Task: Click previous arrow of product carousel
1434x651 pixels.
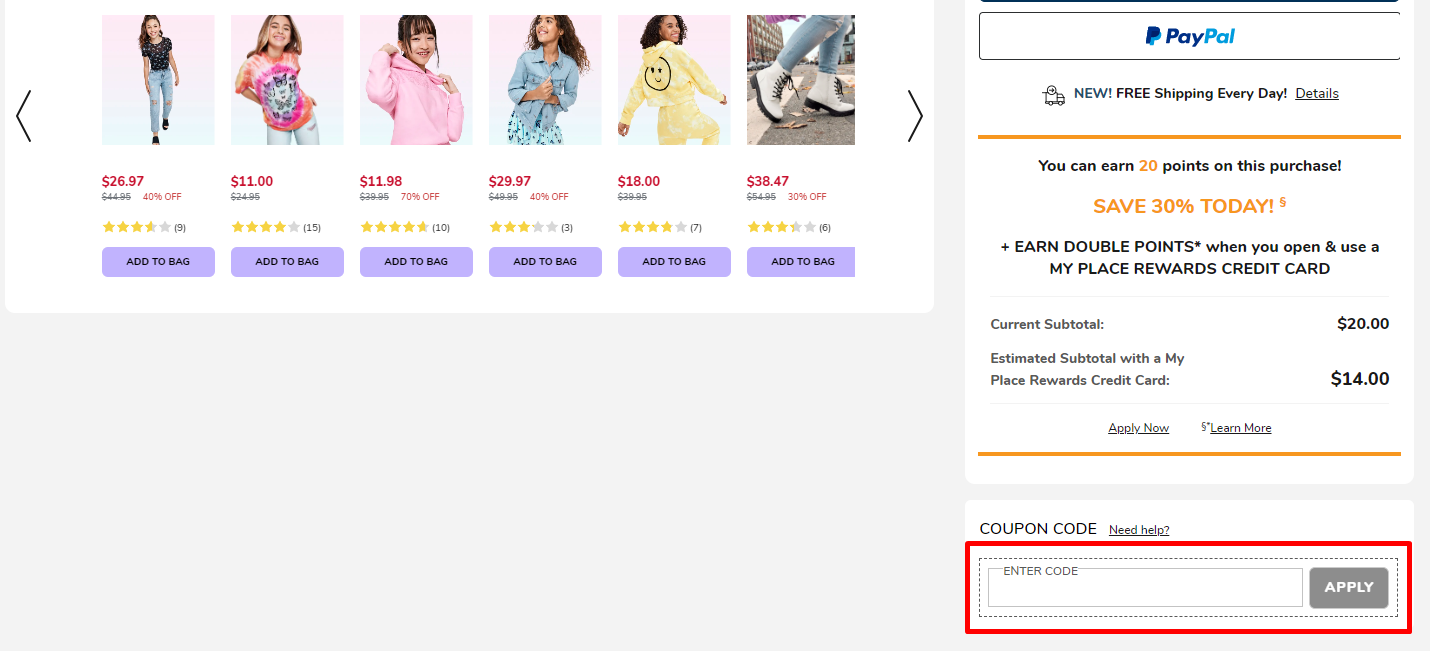Action: [x=24, y=116]
